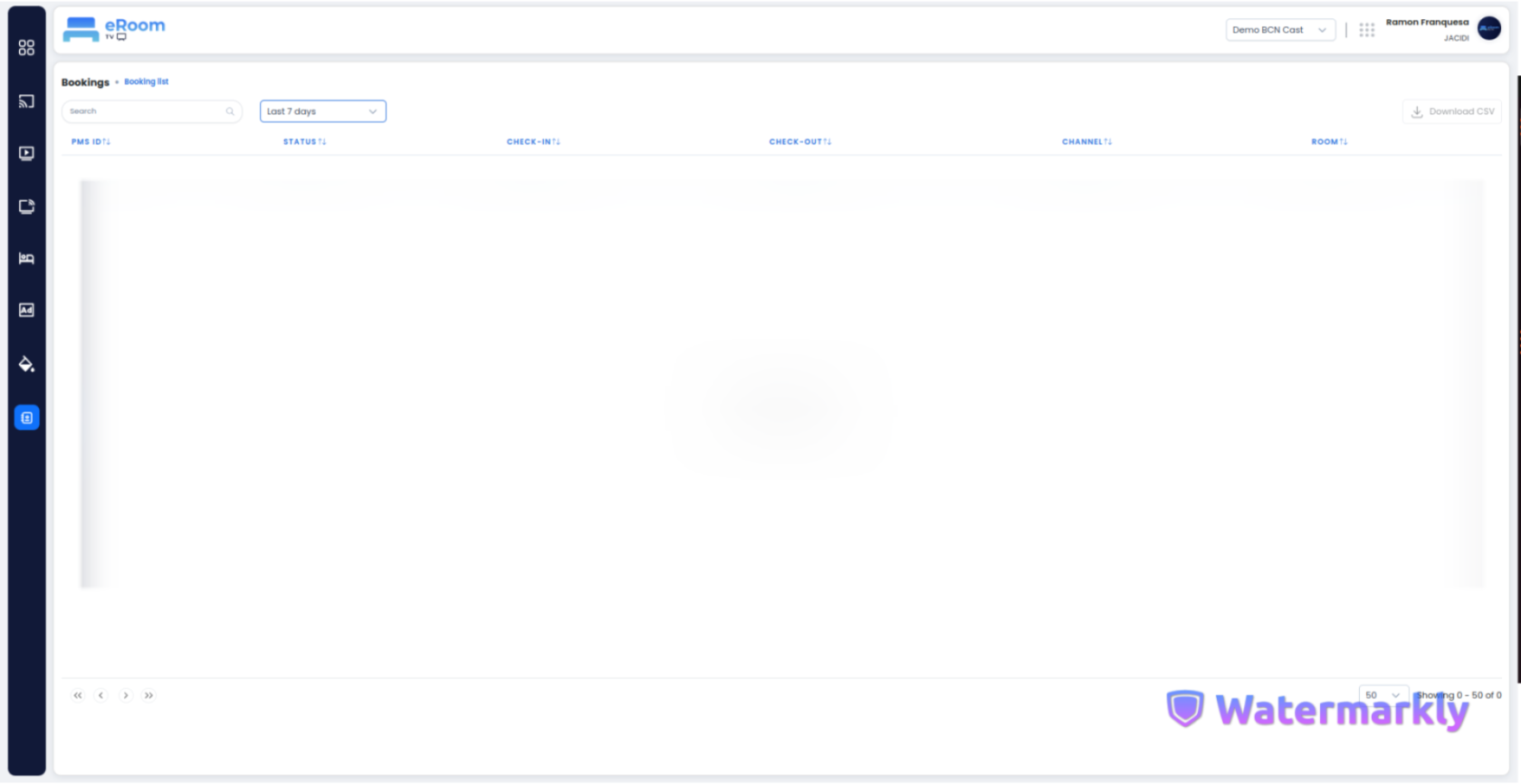
Task: Open the paint bucket appearance icon
Action: 26,364
